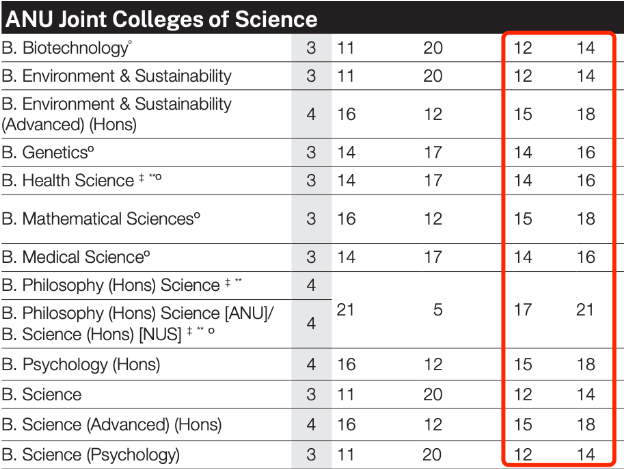Click duration value 3 in the Biotechnology row
The width and height of the screenshot is (633, 469).
coord(311,48)
